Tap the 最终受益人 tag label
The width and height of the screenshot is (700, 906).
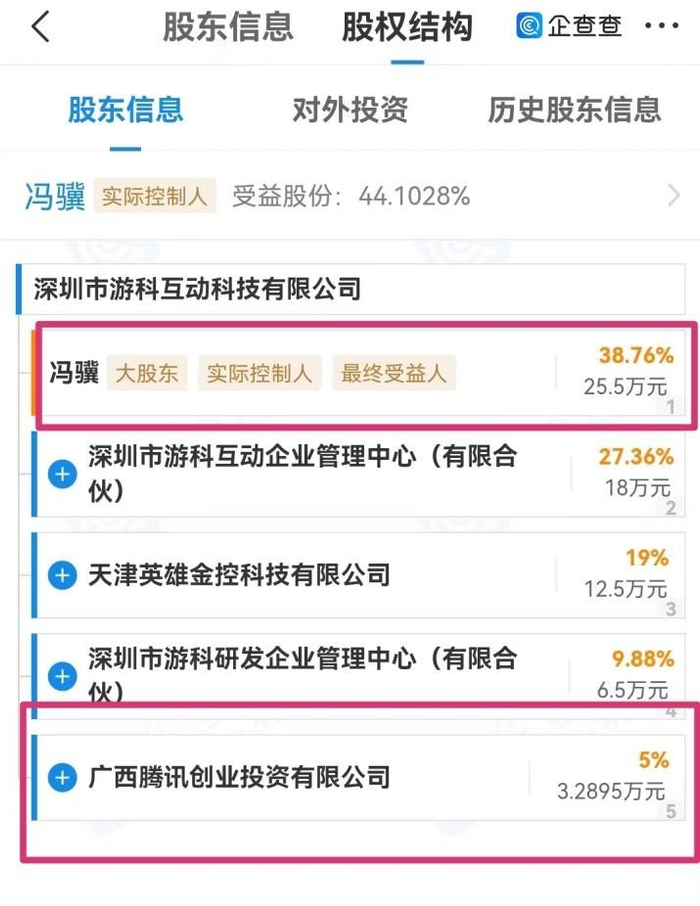(x=394, y=374)
